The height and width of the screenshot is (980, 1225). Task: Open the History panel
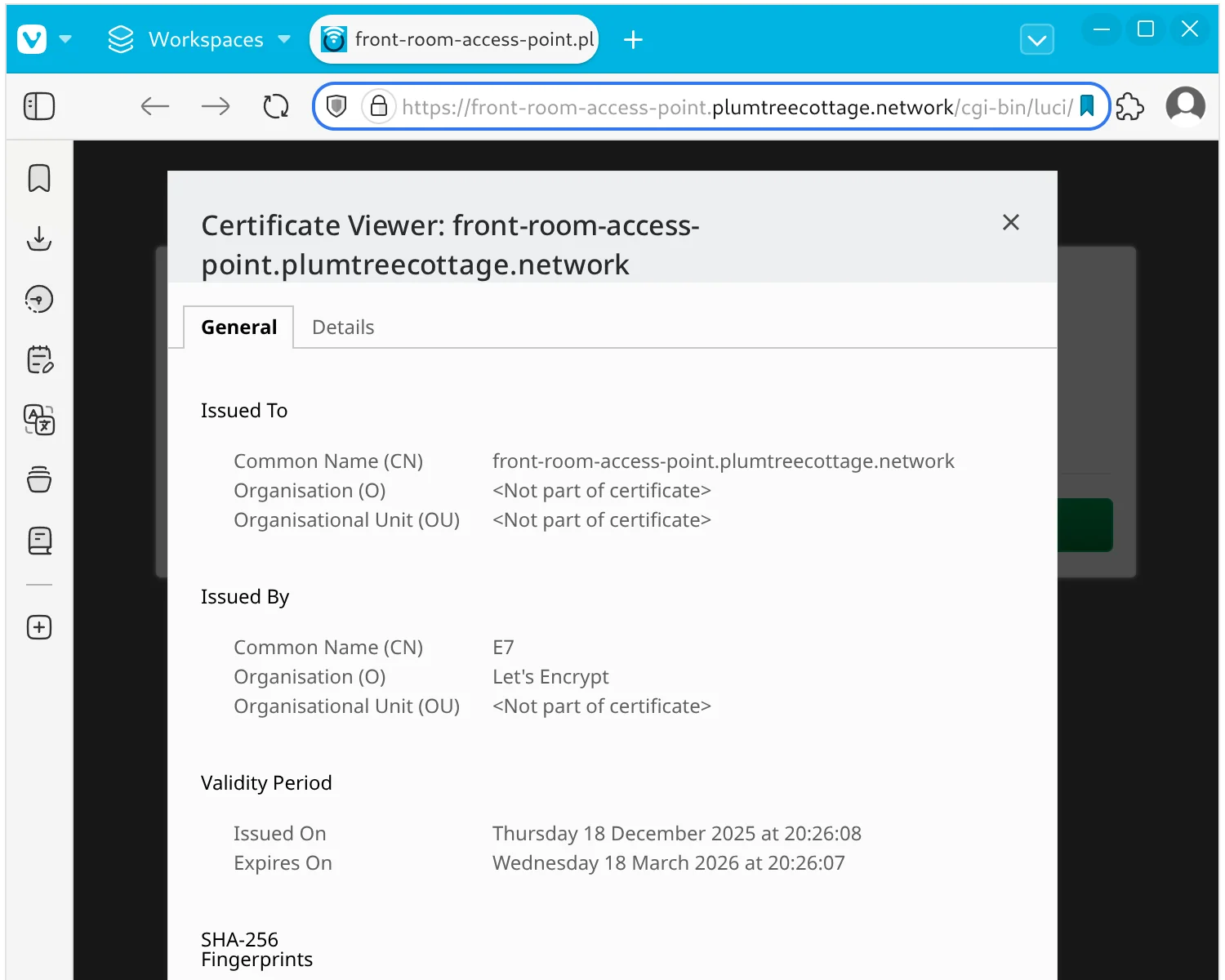38,299
